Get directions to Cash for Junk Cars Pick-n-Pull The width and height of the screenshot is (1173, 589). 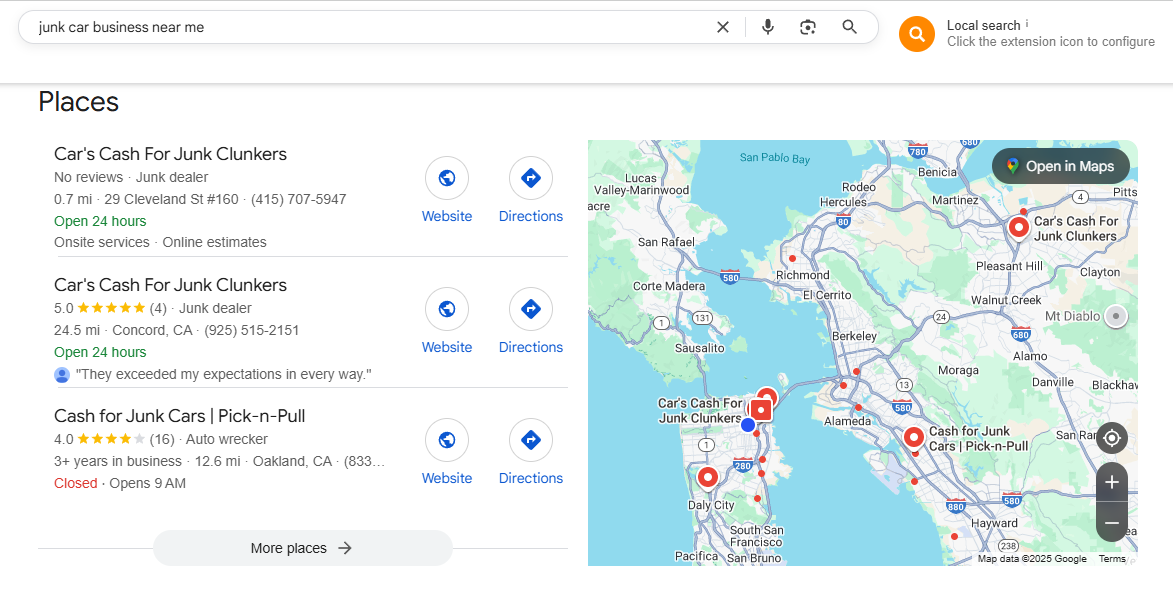pos(531,440)
